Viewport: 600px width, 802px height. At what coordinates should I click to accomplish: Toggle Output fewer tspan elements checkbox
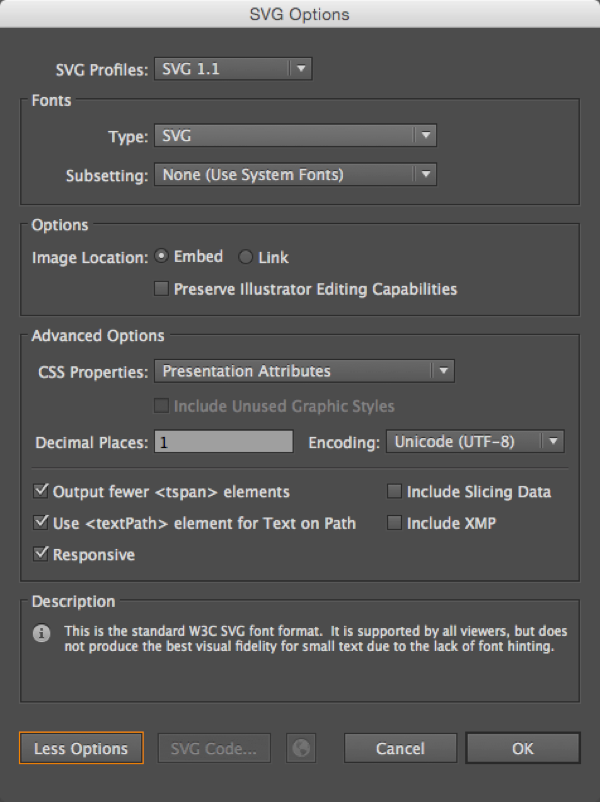click(42, 492)
